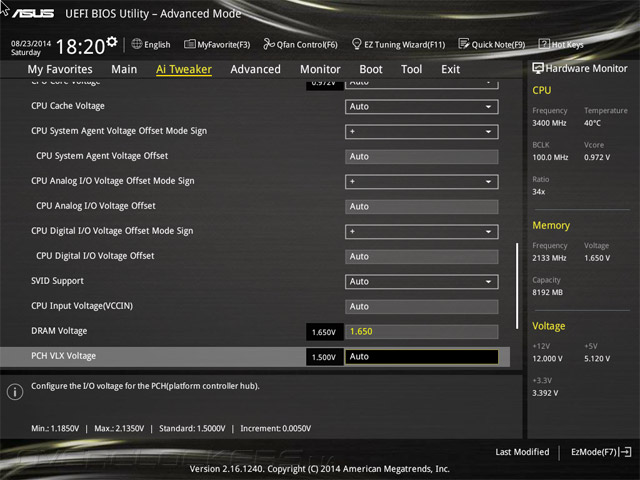
Task: Open CPU System Agent Voltage Offset Mode Sign dropdown
Action: (422, 131)
